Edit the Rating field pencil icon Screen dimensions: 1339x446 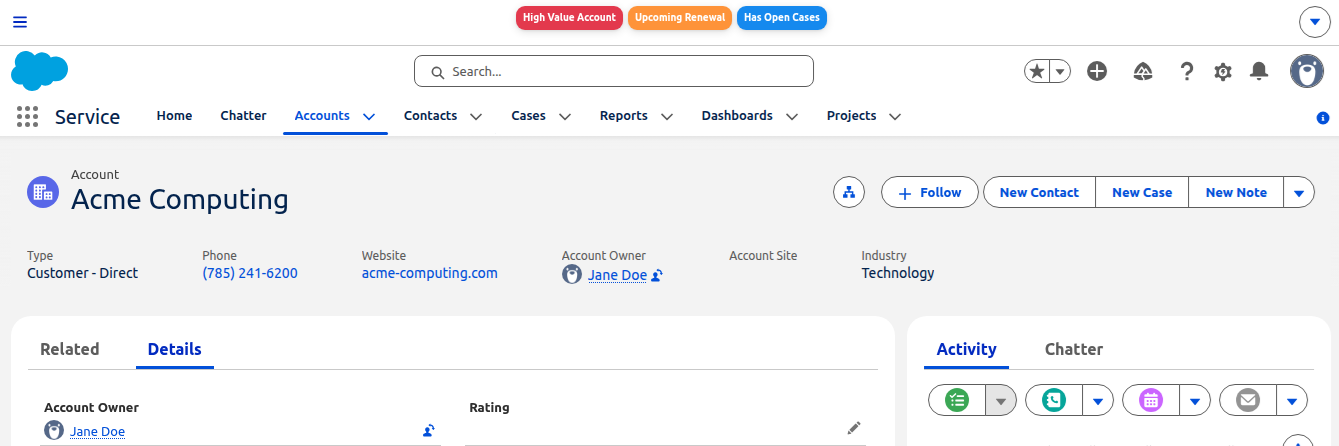pos(854,428)
